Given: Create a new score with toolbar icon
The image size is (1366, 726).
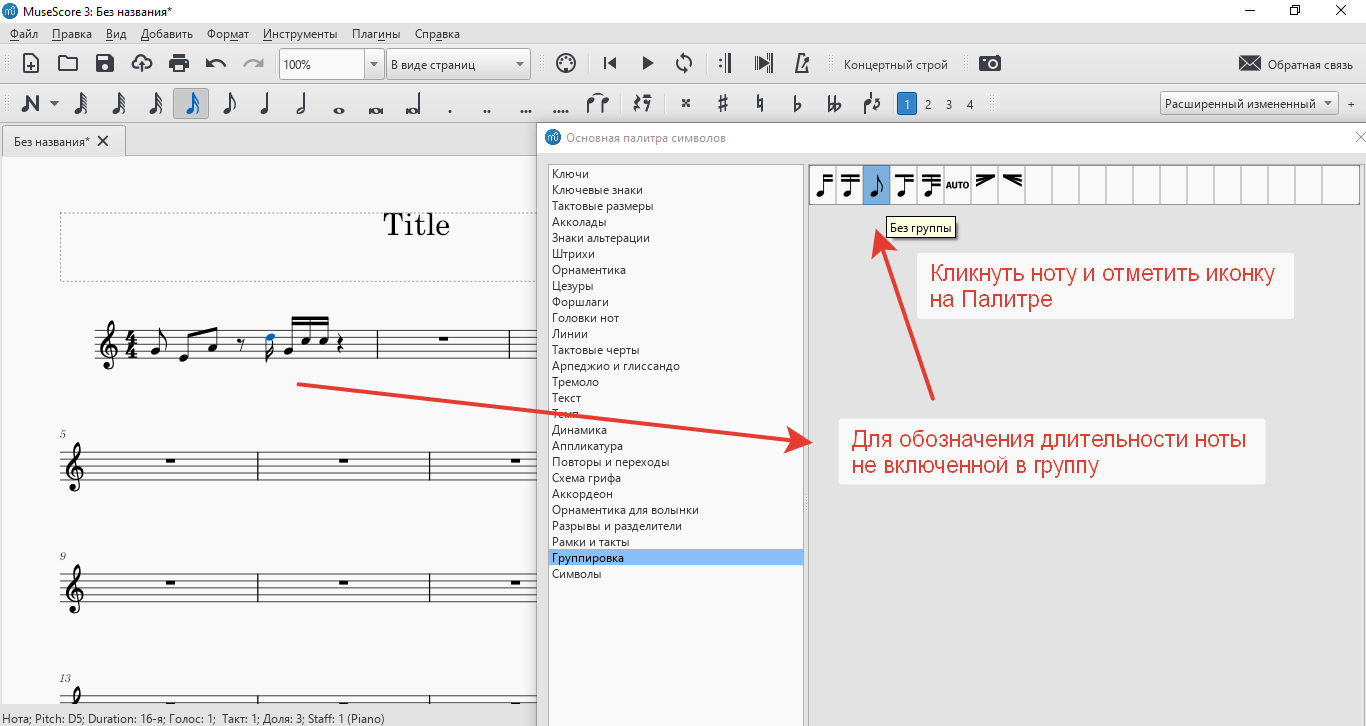Looking at the screenshot, I should pyautogui.click(x=31, y=64).
